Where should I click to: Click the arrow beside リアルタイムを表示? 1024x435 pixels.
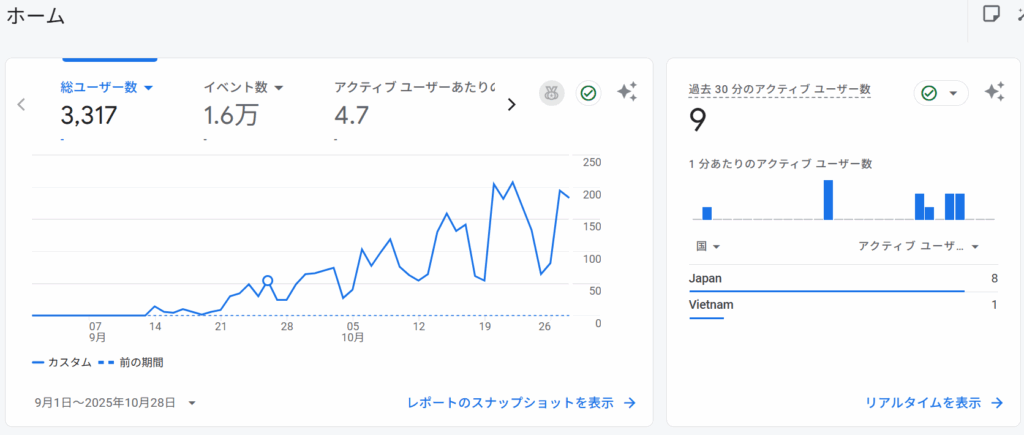[x=996, y=403]
